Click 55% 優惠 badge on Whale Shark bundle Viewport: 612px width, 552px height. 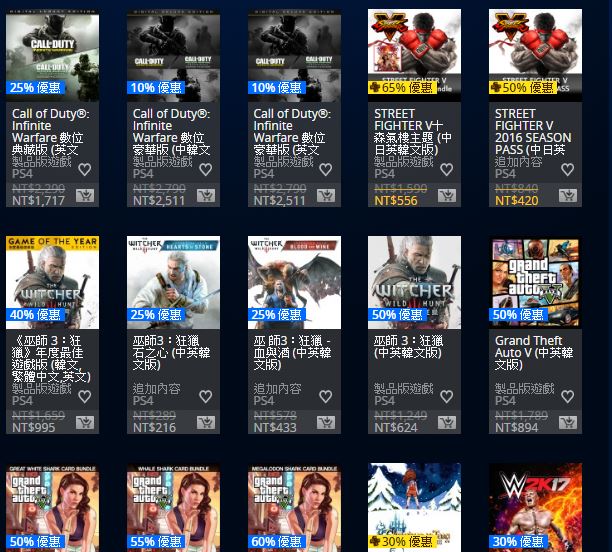coord(156,541)
